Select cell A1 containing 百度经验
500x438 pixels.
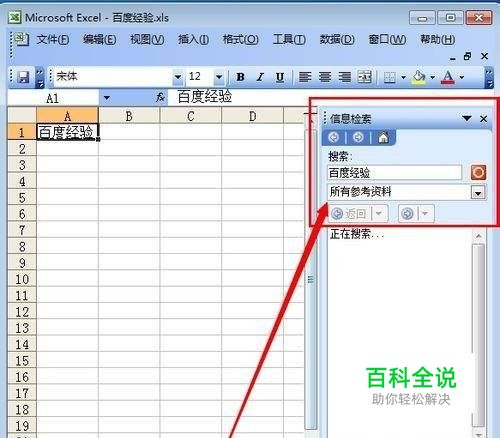[x=67, y=132]
